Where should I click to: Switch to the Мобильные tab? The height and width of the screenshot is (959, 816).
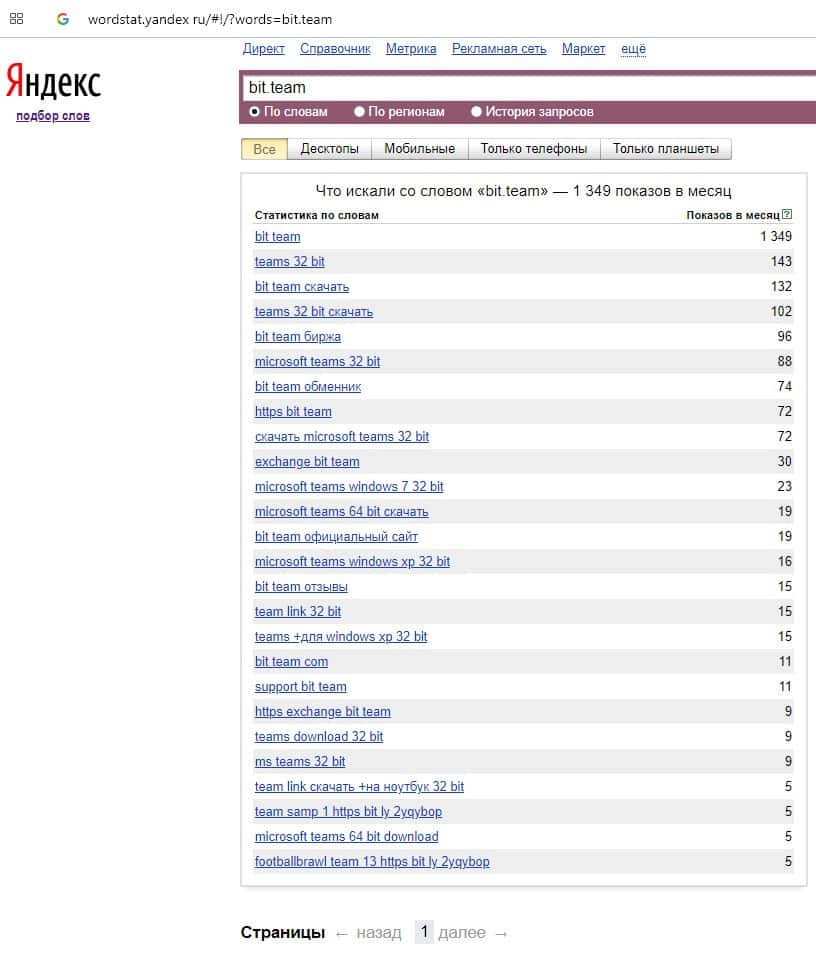coord(420,149)
